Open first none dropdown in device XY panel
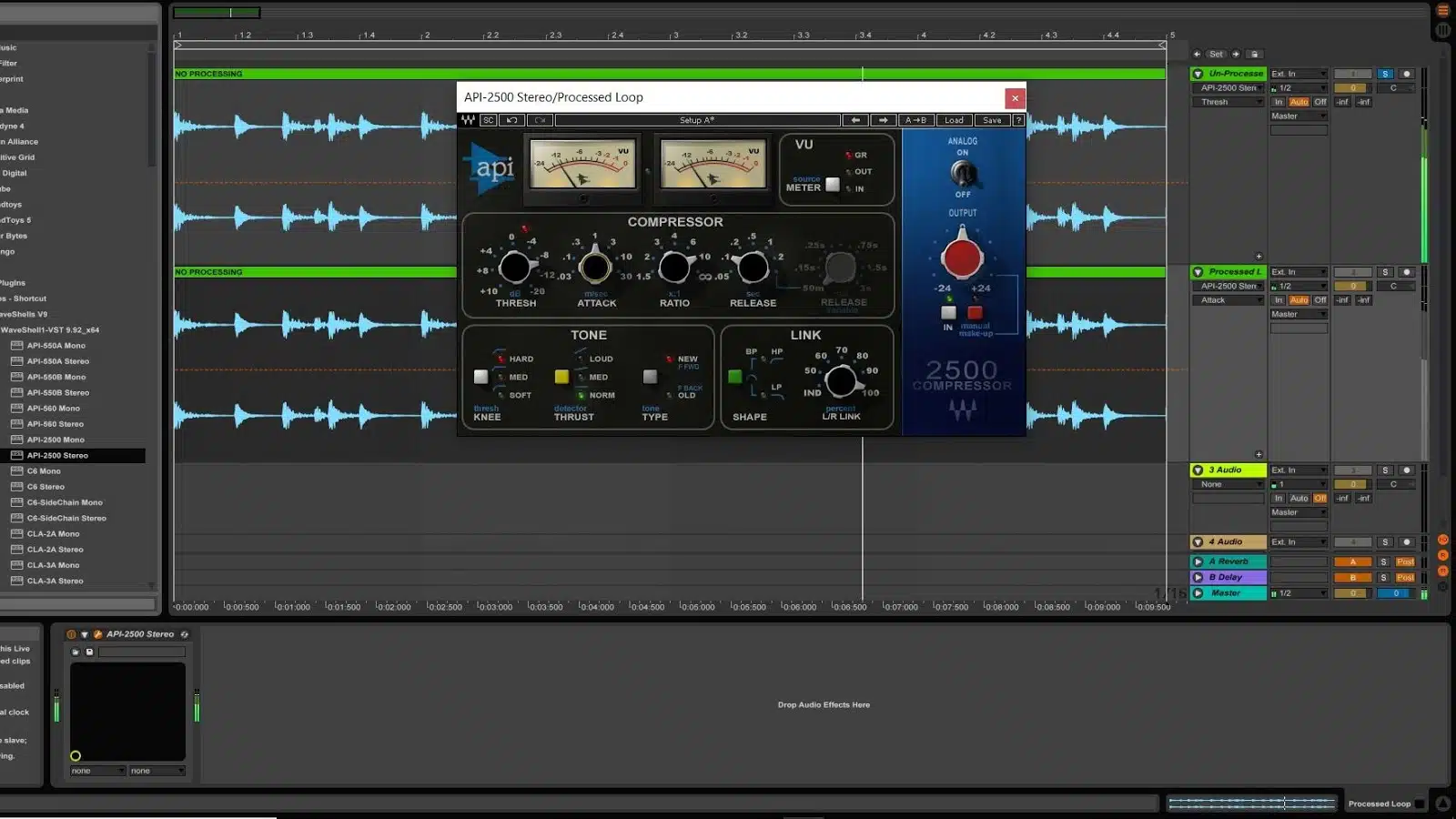Viewport: 1456px width, 819px height. pos(98,771)
